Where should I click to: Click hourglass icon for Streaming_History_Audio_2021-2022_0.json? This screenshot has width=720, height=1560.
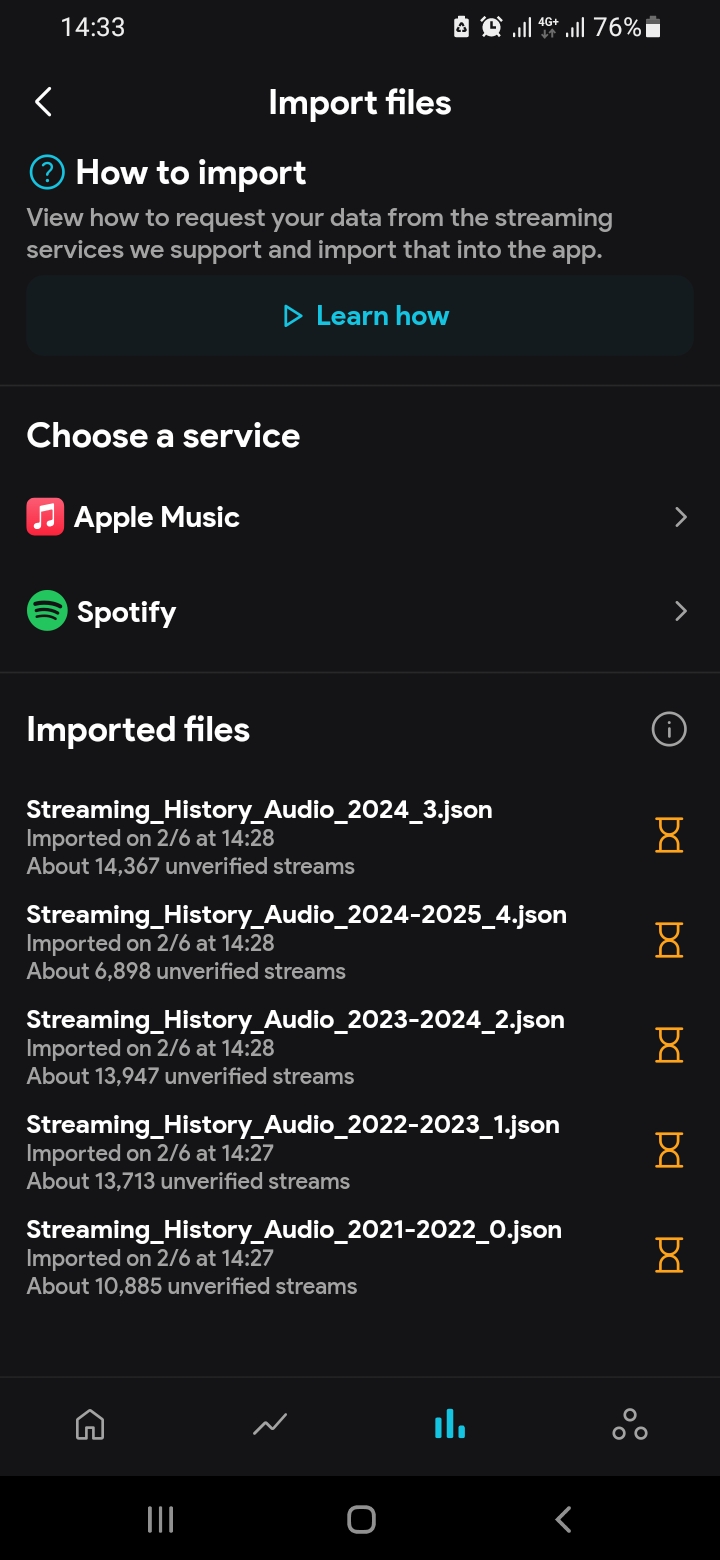click(x=669, y=1255)
